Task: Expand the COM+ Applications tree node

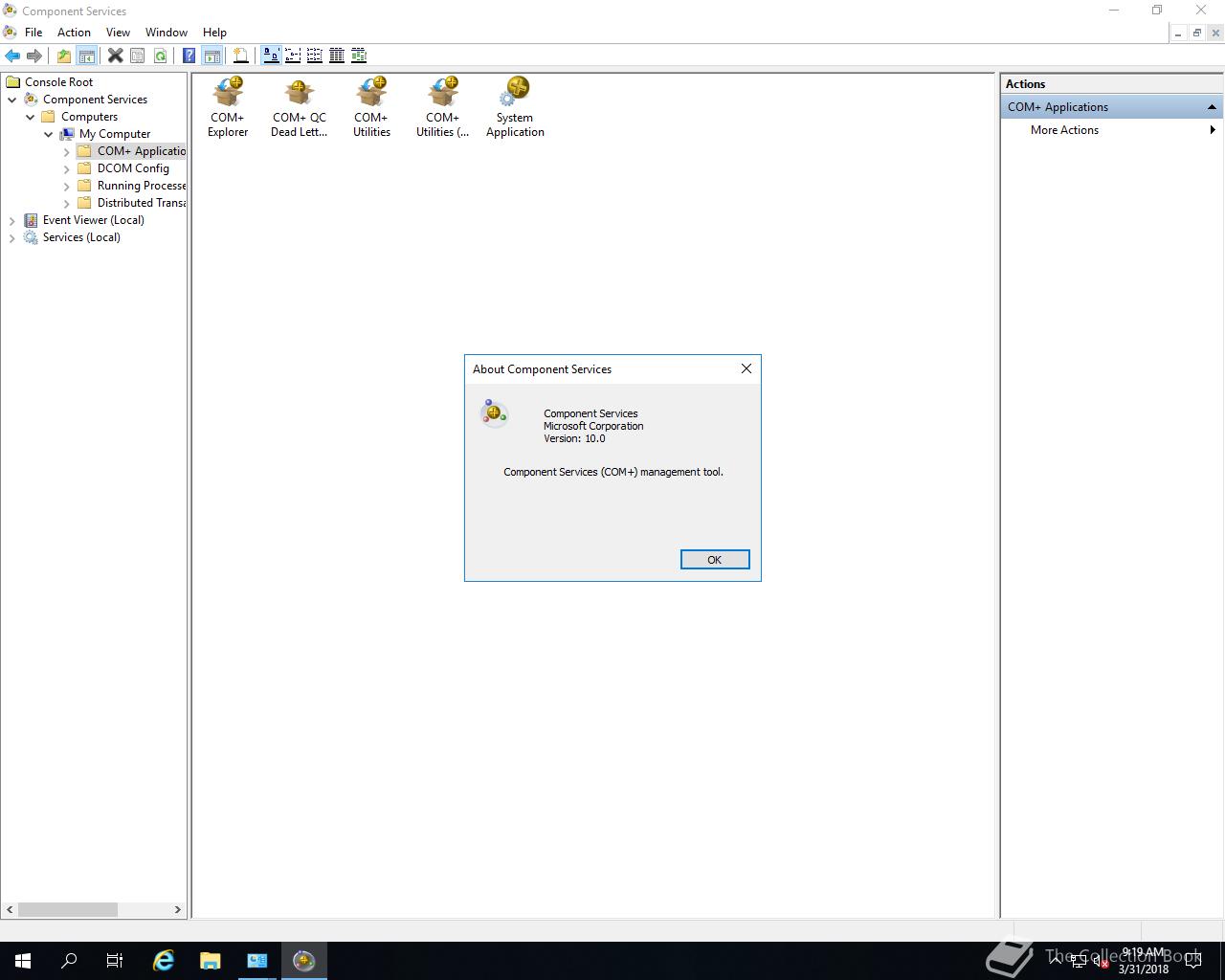Action: coord(67,151)
